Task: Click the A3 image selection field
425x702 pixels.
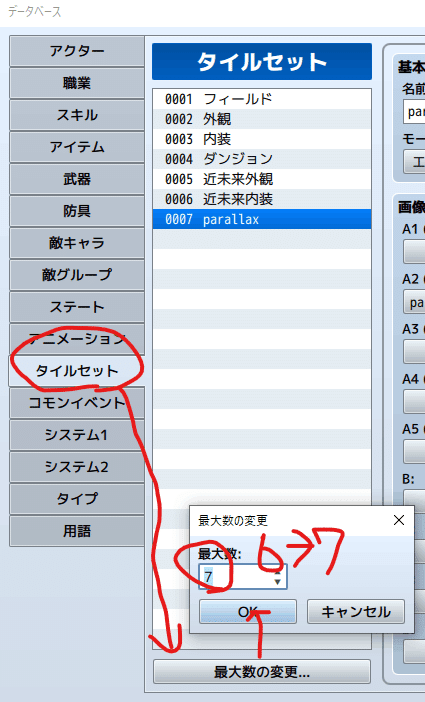Action: point(415,351)
